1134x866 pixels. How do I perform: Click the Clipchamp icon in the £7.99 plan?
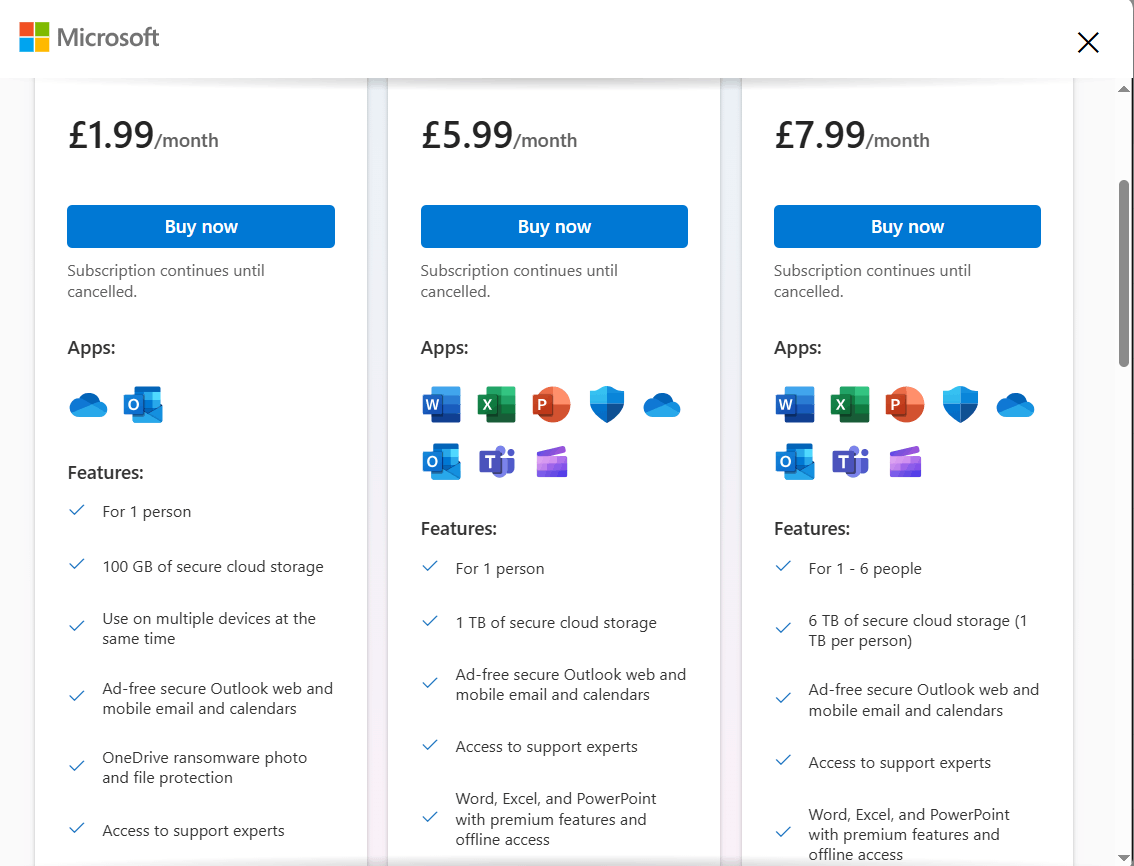[905, 462]
